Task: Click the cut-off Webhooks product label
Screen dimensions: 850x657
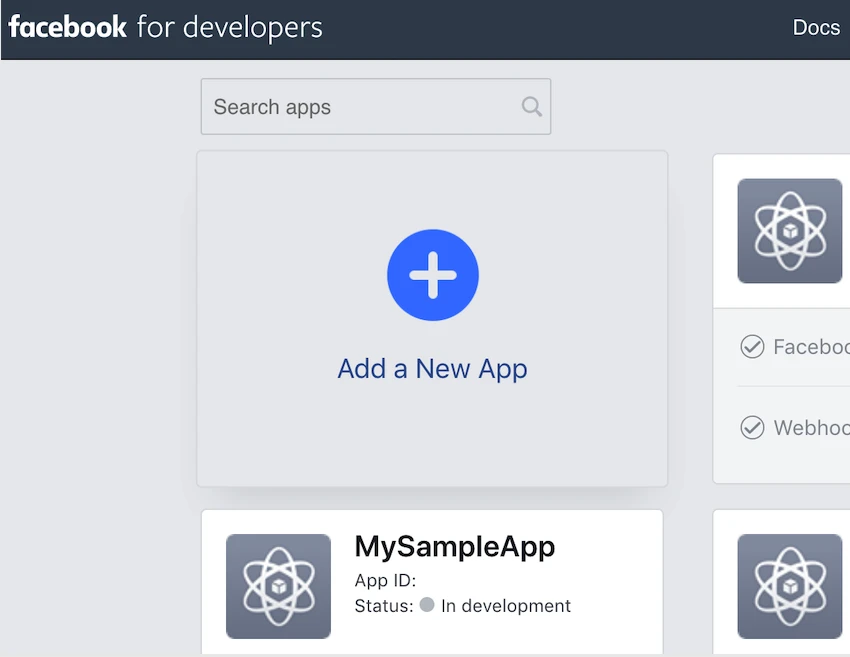Action: [x=812, y=428]
